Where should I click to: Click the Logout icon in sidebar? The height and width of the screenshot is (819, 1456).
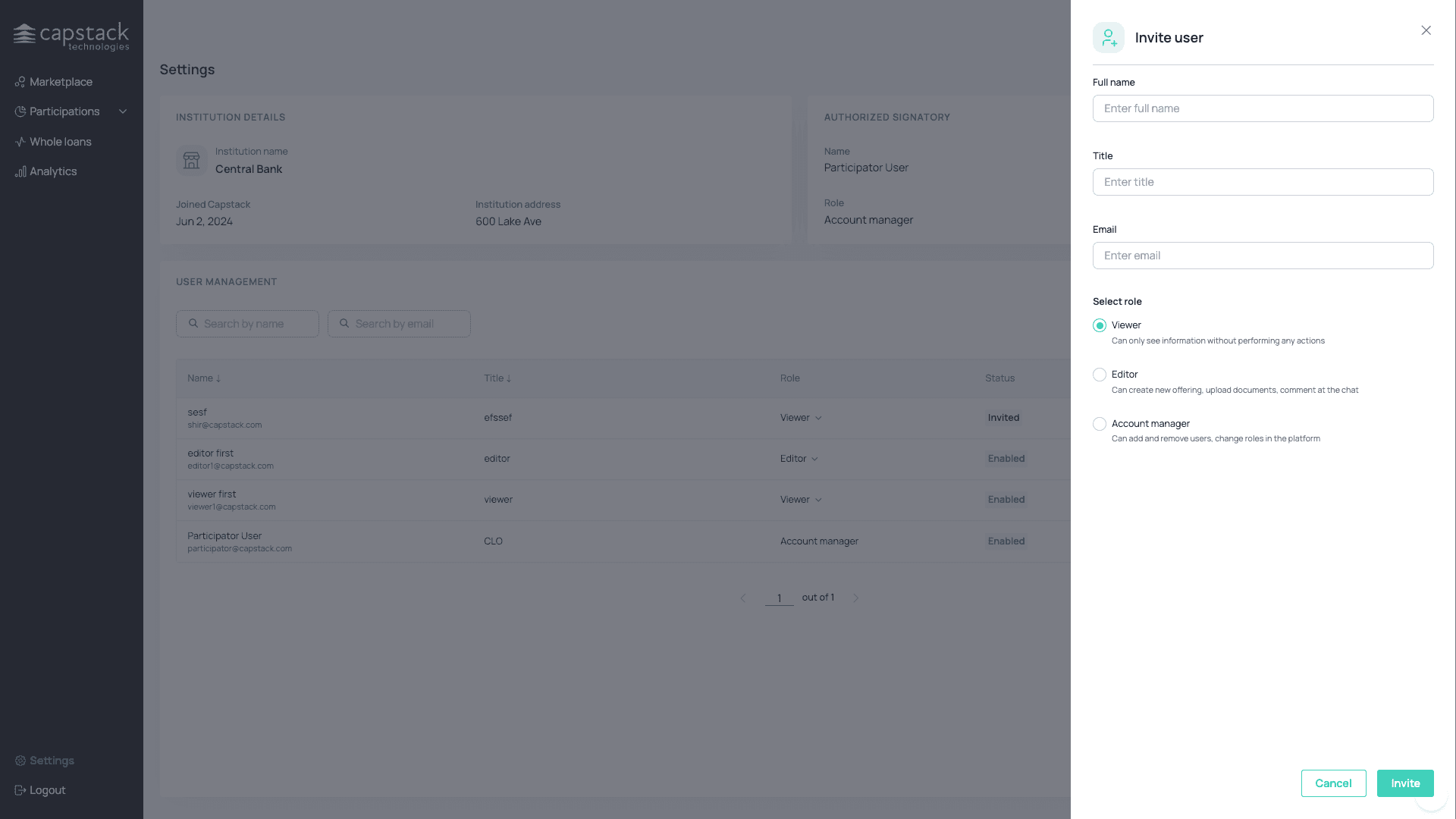coord(20,790)
